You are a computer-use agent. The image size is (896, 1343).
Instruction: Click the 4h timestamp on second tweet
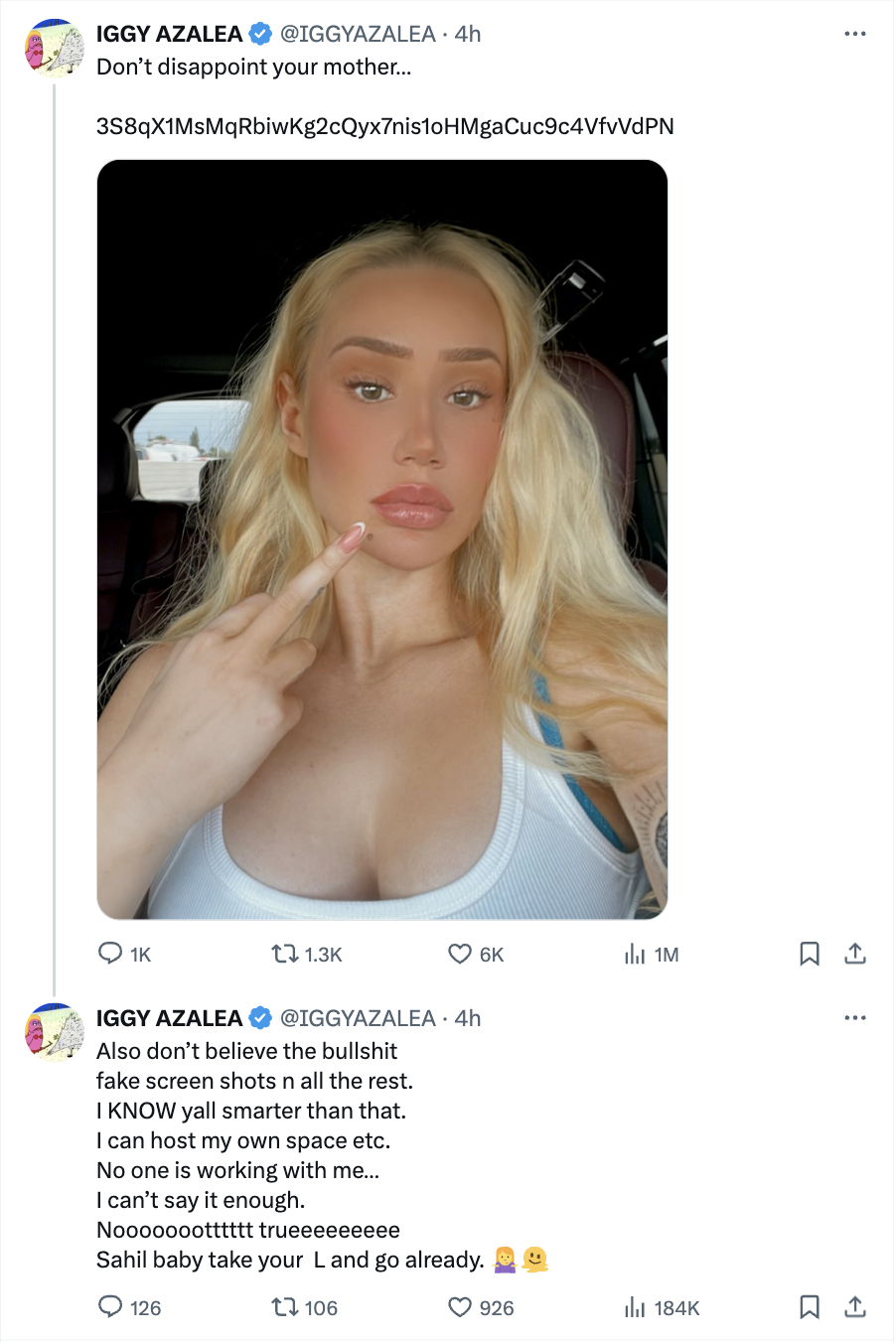tap(468, 1018)
